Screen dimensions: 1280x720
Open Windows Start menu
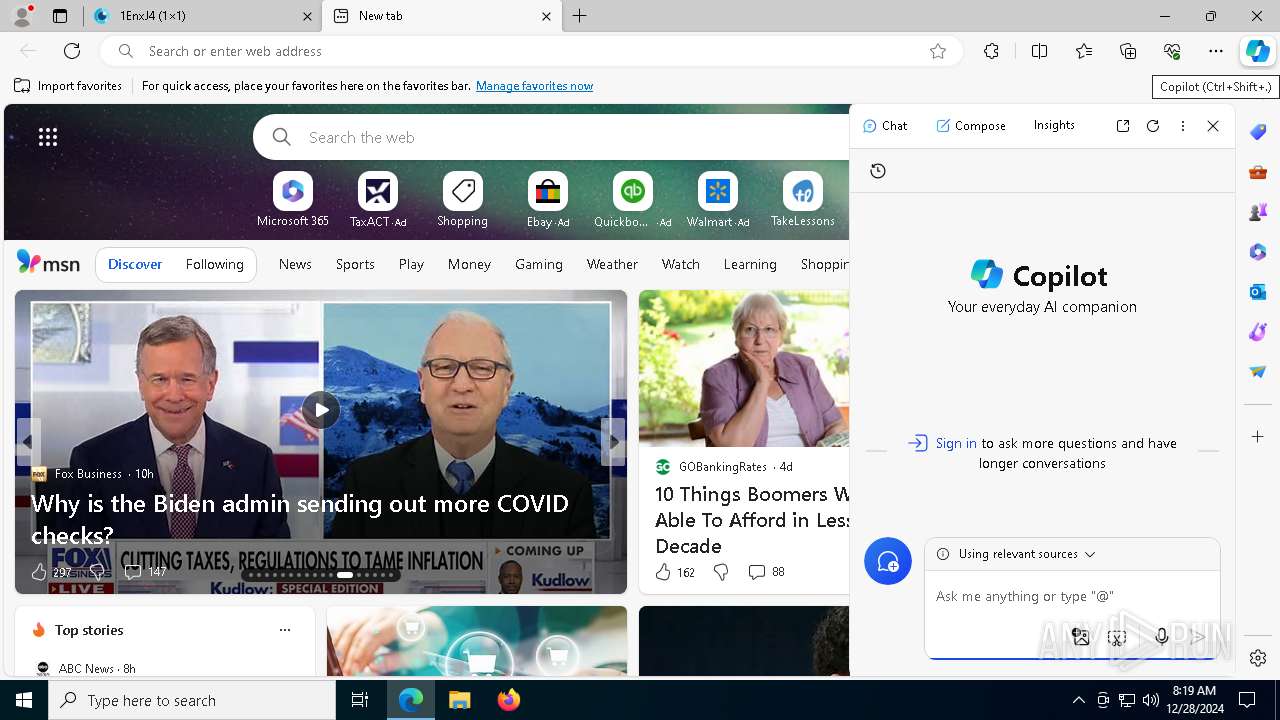(x=24, y=700)
